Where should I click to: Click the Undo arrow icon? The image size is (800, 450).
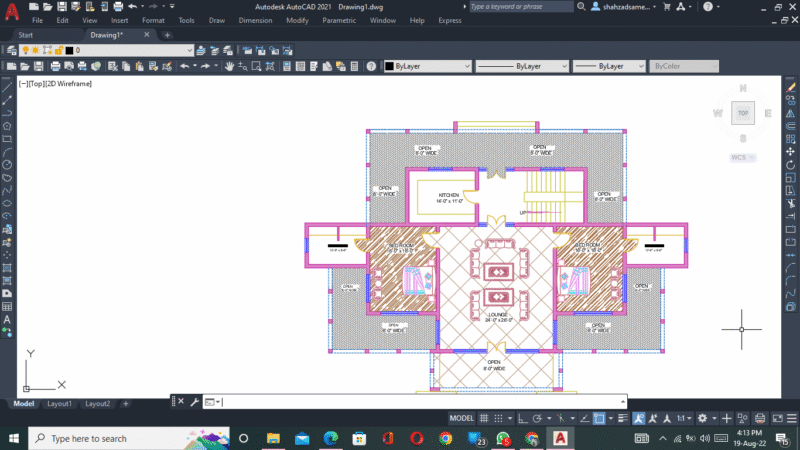tap(185, 66)
